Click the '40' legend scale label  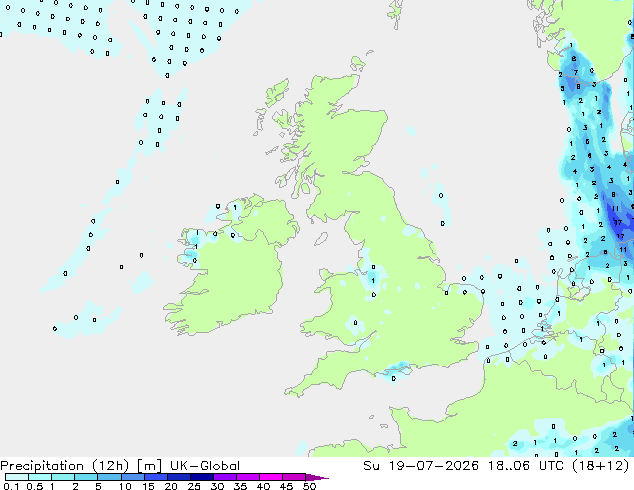[263, 486]
